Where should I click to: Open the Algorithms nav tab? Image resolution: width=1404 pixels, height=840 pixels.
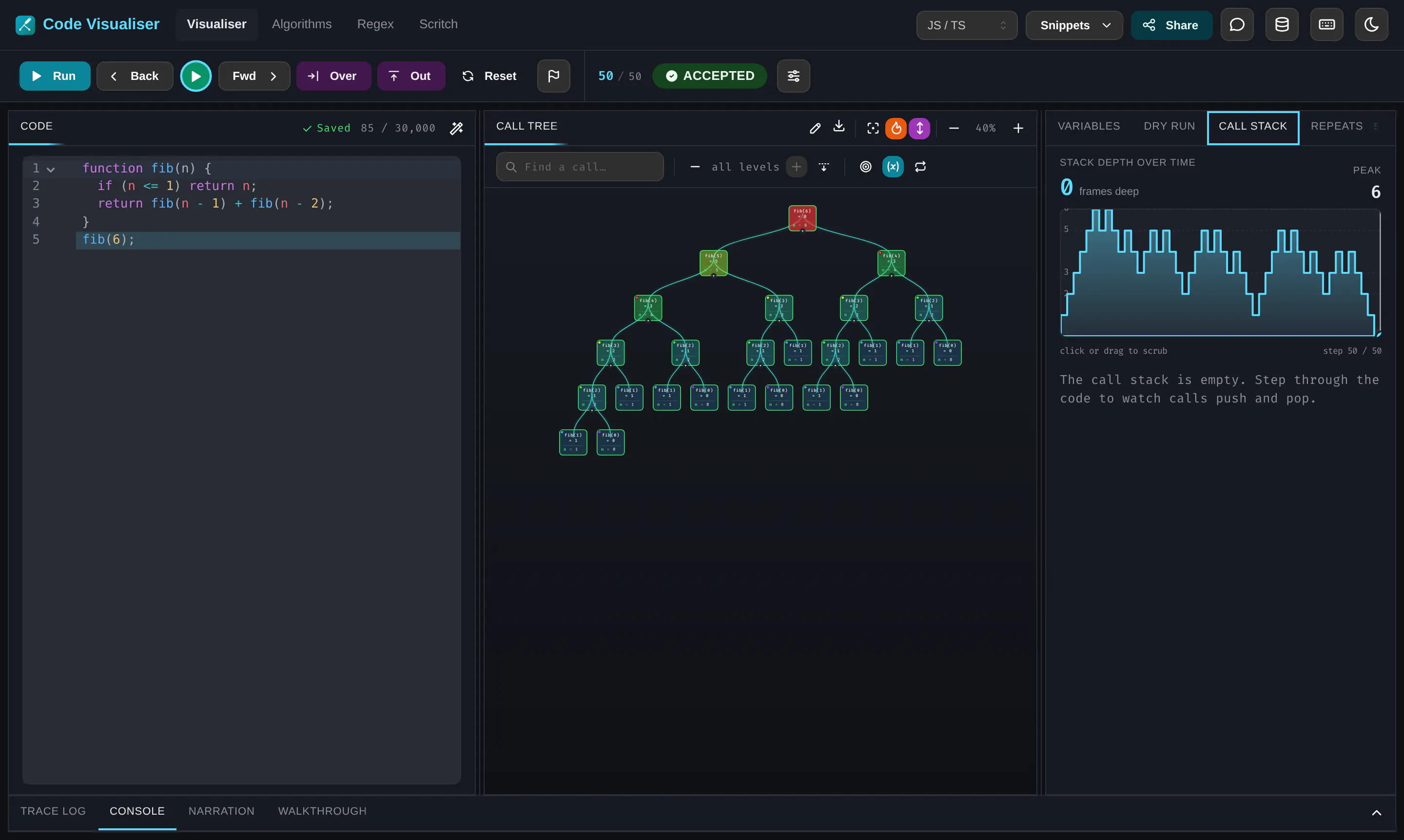302,24
